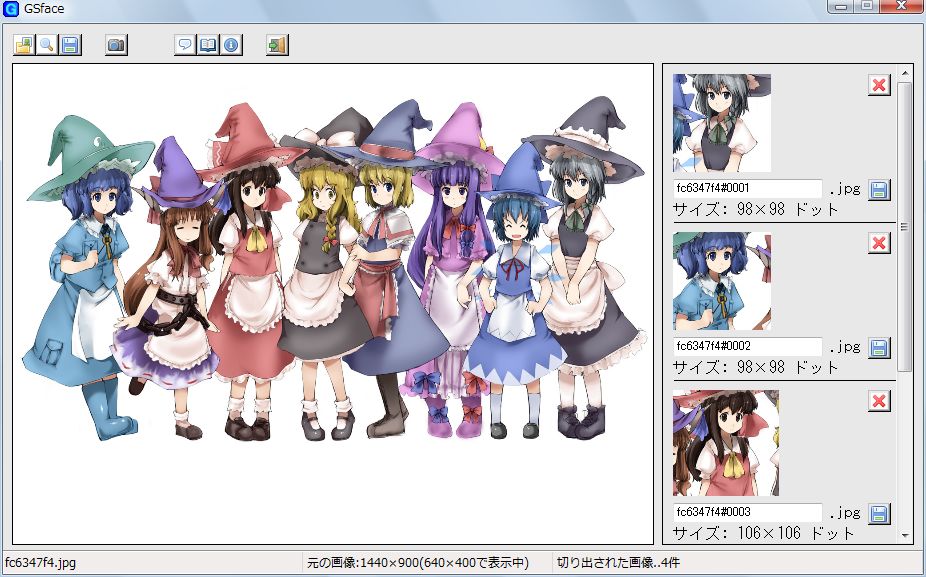926x577 pixels.
Task: Save cropped image fc6347f4#0001 via floppy icon
Action: [x=879, y=190]
